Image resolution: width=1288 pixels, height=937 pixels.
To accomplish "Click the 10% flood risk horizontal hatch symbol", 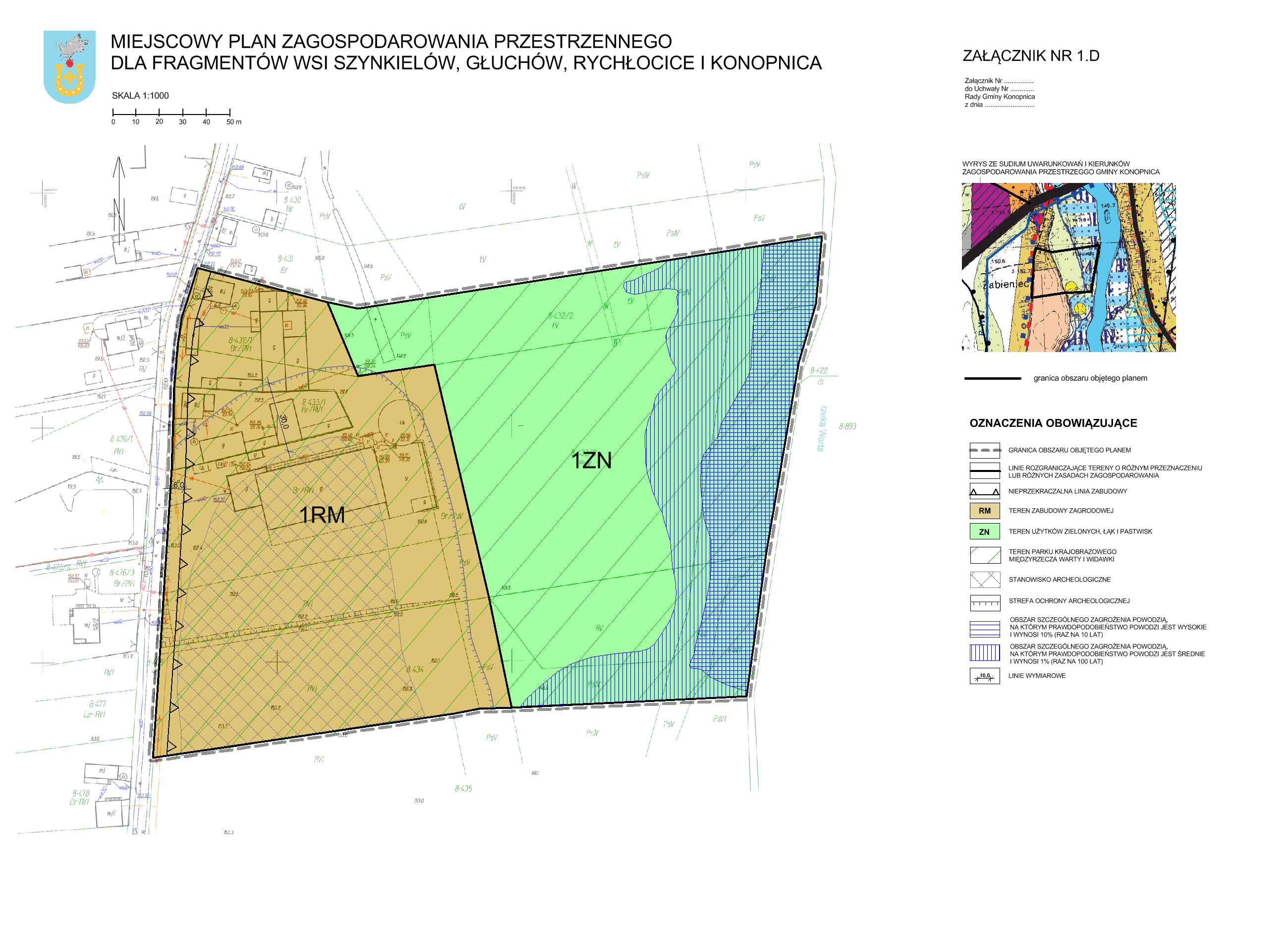I will pos(985,629).
